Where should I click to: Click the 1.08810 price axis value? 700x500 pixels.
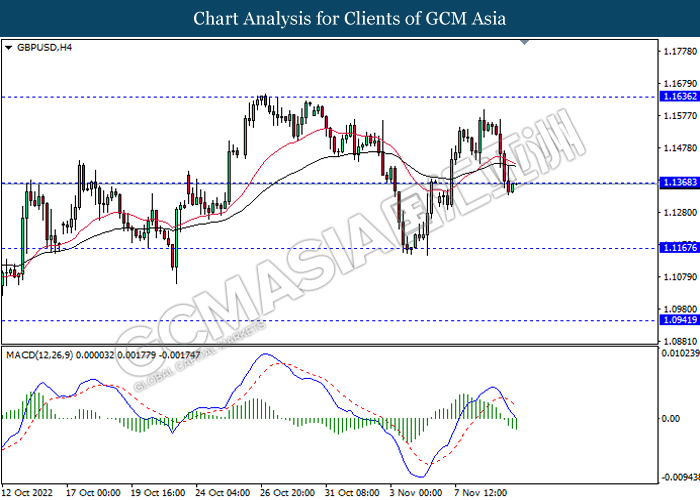680,342
